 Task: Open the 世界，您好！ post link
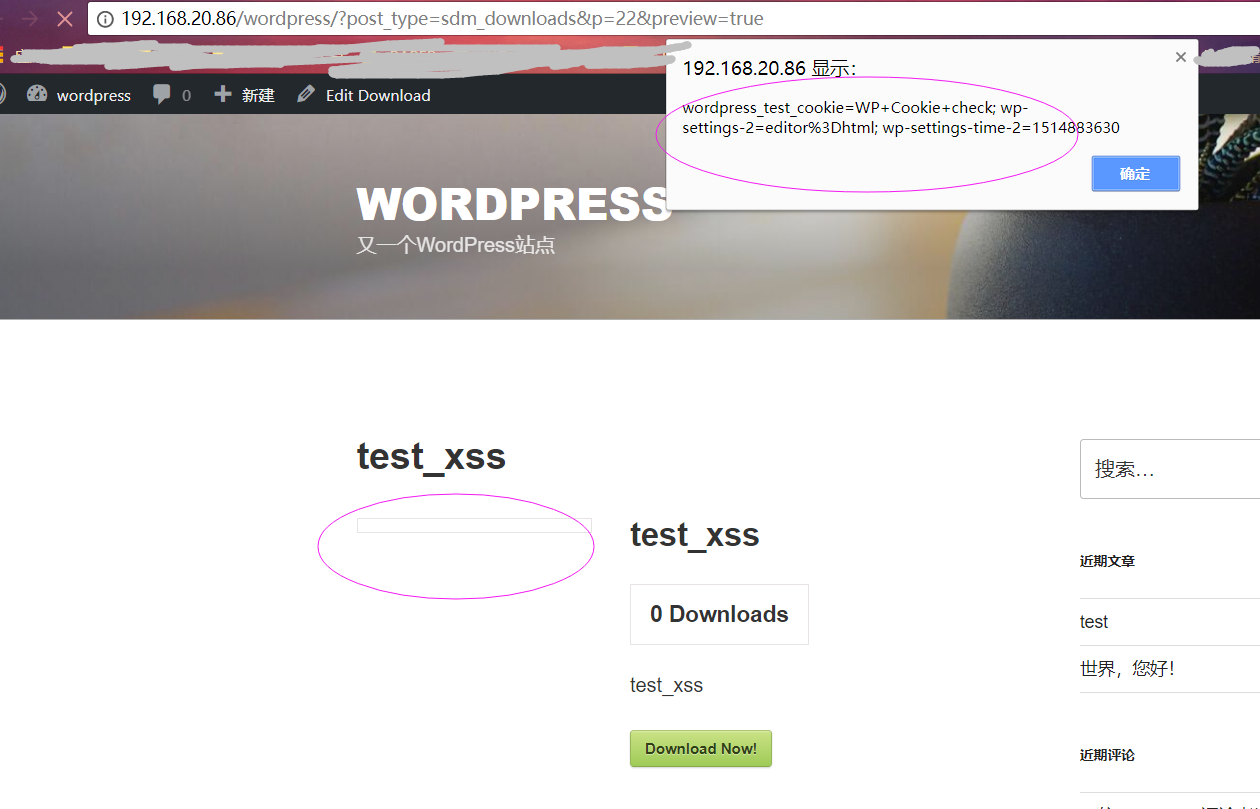(1127, 668)
